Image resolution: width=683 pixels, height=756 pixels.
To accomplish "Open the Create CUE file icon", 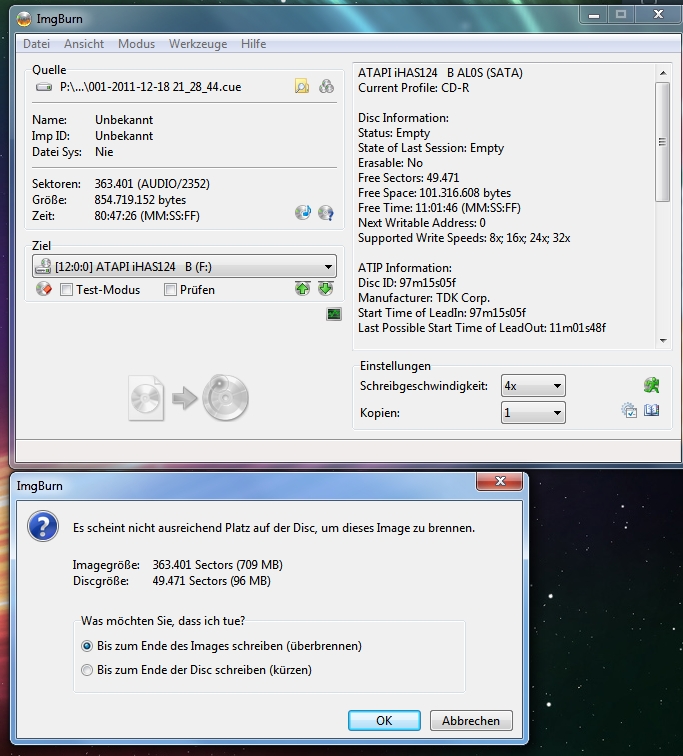I will tap(326, 87).
